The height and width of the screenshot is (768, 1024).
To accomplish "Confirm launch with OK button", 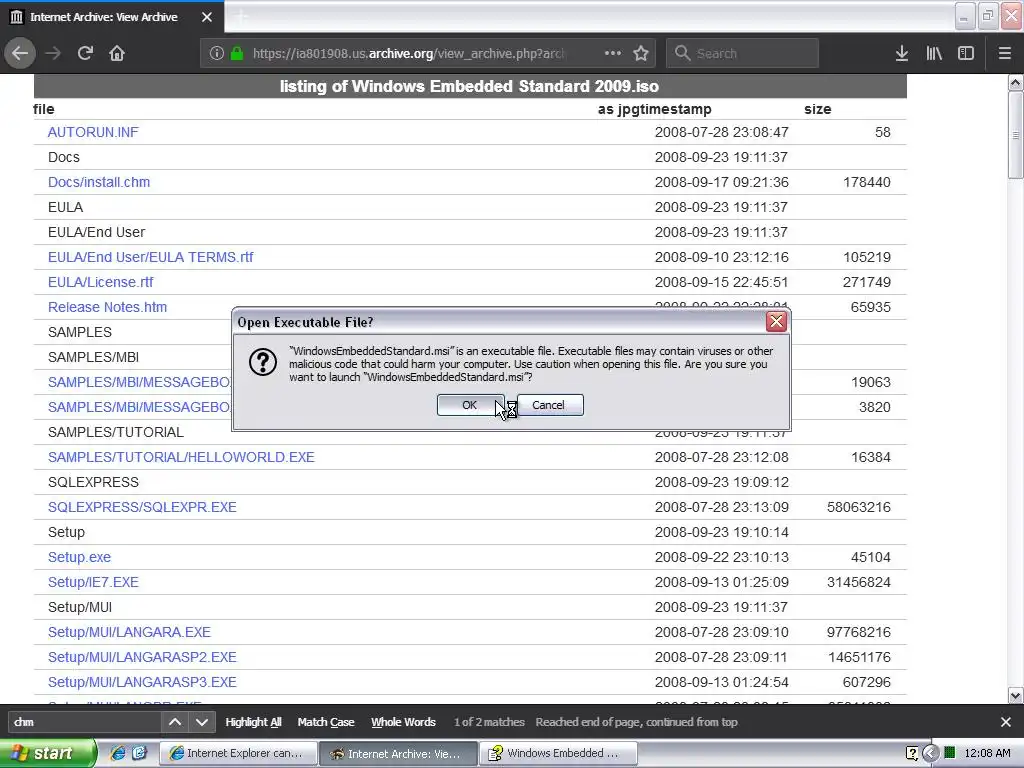I will click(x=470, y=405).
